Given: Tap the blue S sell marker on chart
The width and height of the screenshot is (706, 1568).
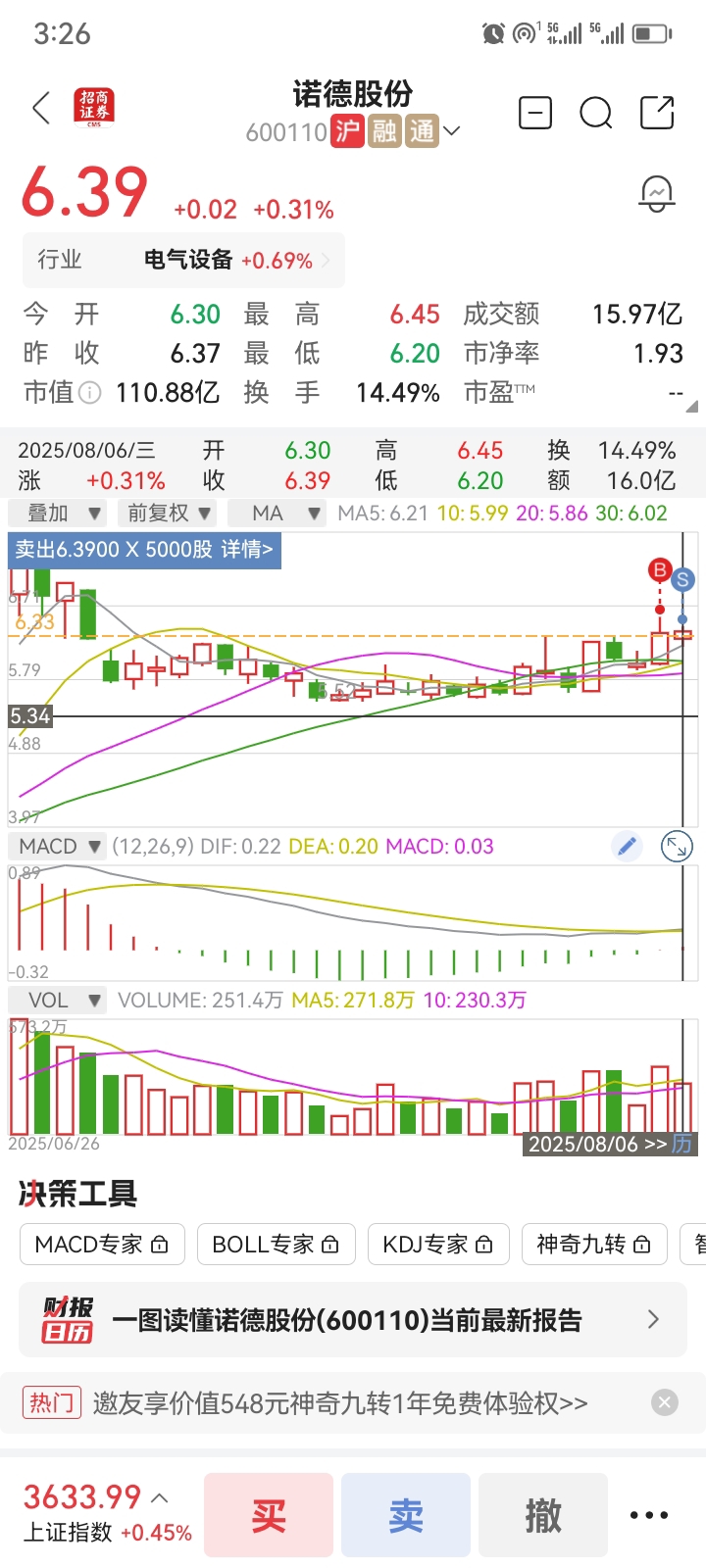Looking at the screenshot, I should pyautogui.click(x=682, y=579).
